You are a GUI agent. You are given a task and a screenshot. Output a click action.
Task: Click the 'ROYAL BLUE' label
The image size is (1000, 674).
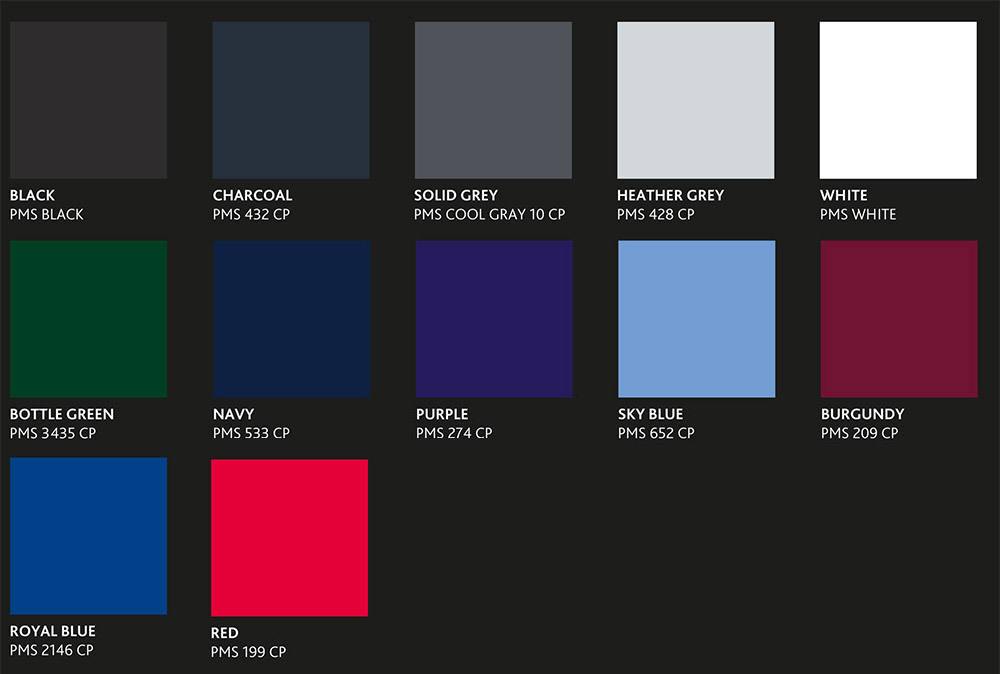(53, 631)
